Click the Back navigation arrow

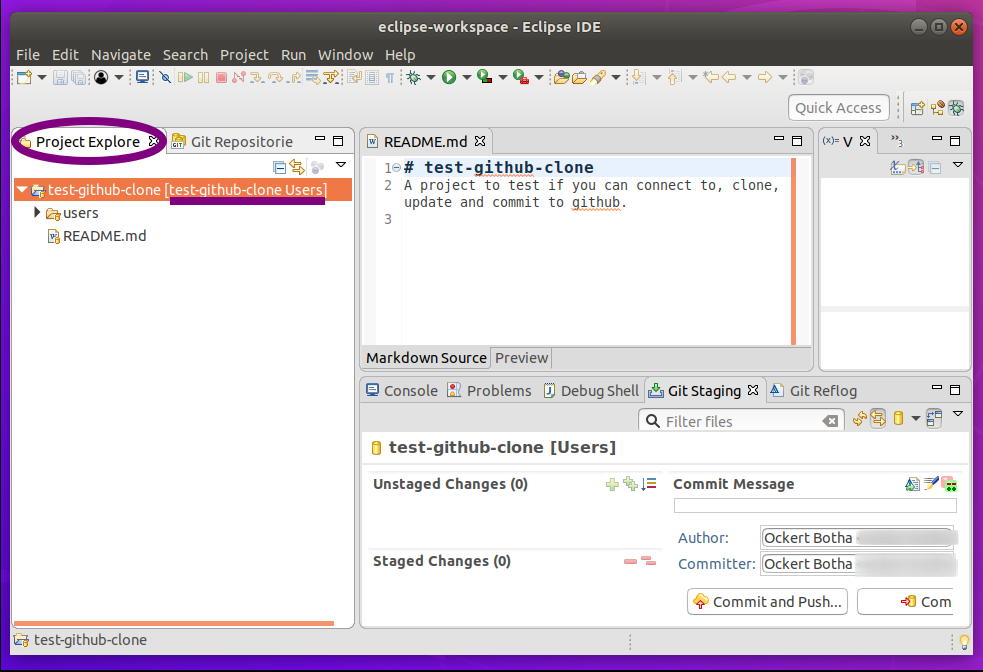point(729,77)
